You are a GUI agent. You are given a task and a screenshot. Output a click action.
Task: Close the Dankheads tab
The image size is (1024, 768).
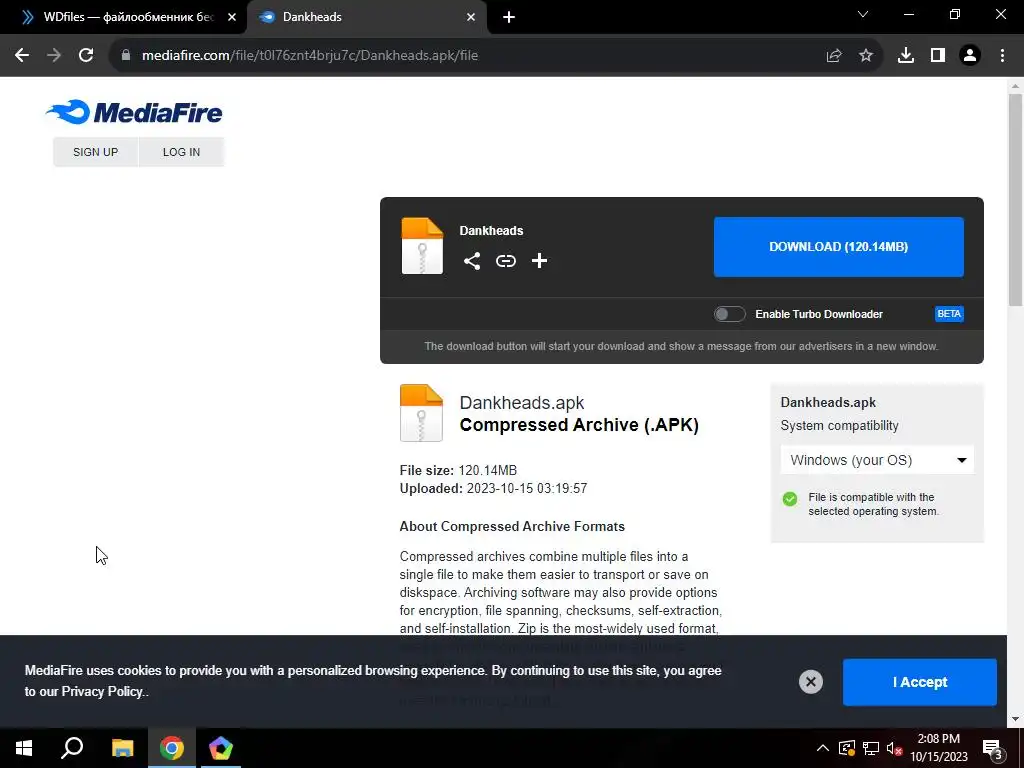pyautogui.click(x=471, y=17)
